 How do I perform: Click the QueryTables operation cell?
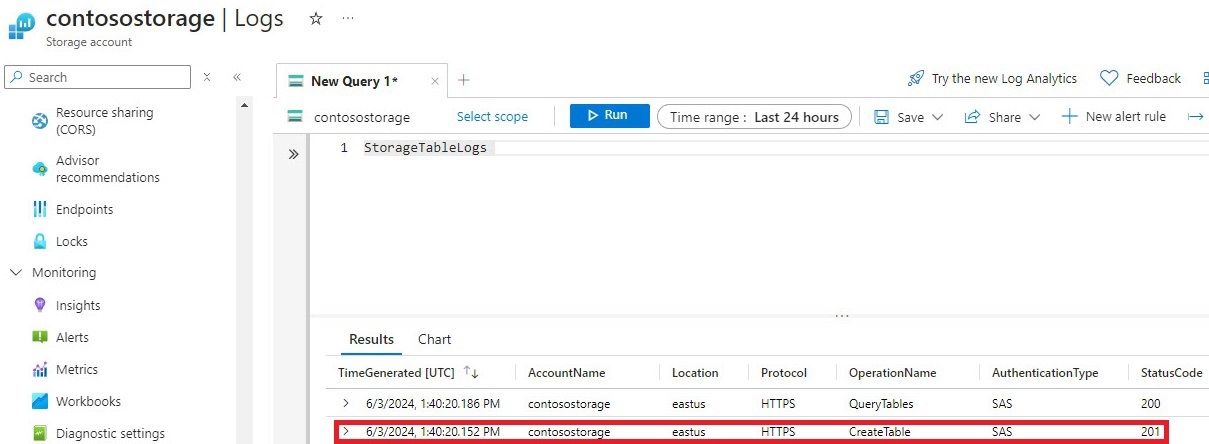tap(881, 403)
